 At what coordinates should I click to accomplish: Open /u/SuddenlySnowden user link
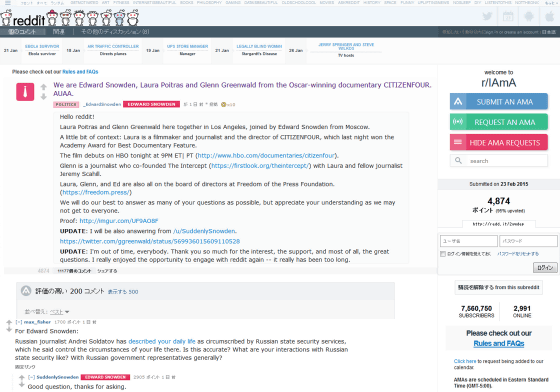coord(204,231)
